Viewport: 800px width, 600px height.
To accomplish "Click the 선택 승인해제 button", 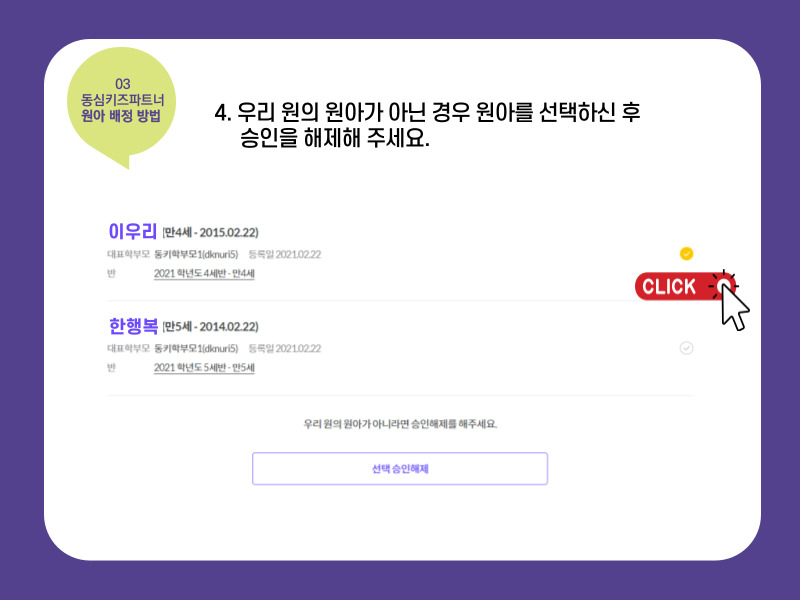I will [399, 468].
